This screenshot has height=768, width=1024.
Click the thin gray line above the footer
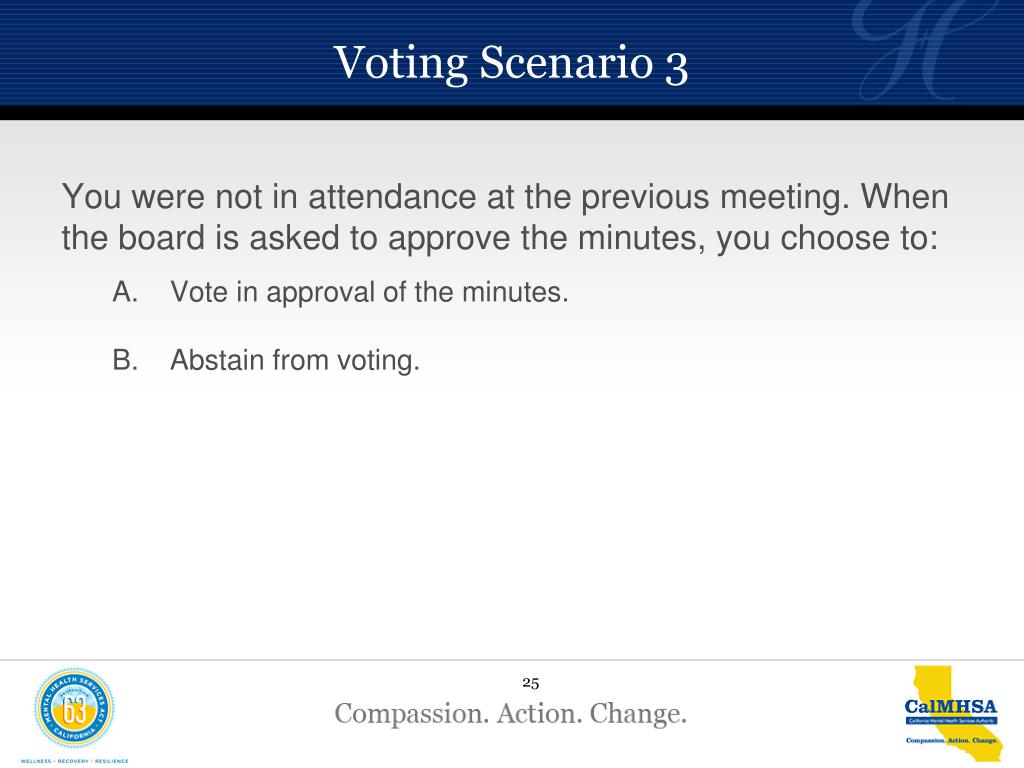point(512,660)
